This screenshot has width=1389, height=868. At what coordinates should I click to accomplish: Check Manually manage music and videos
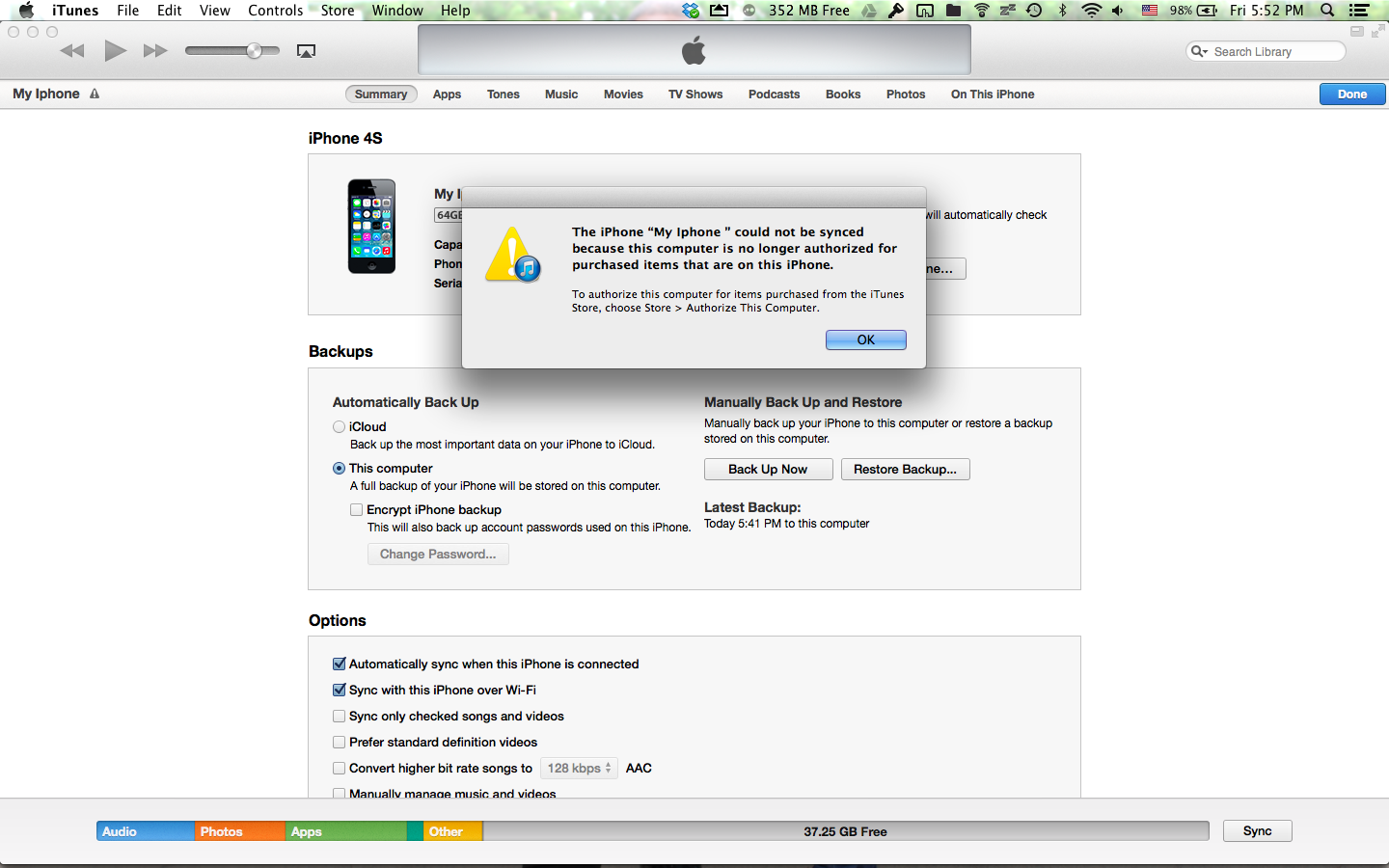(x=339, y=794)
